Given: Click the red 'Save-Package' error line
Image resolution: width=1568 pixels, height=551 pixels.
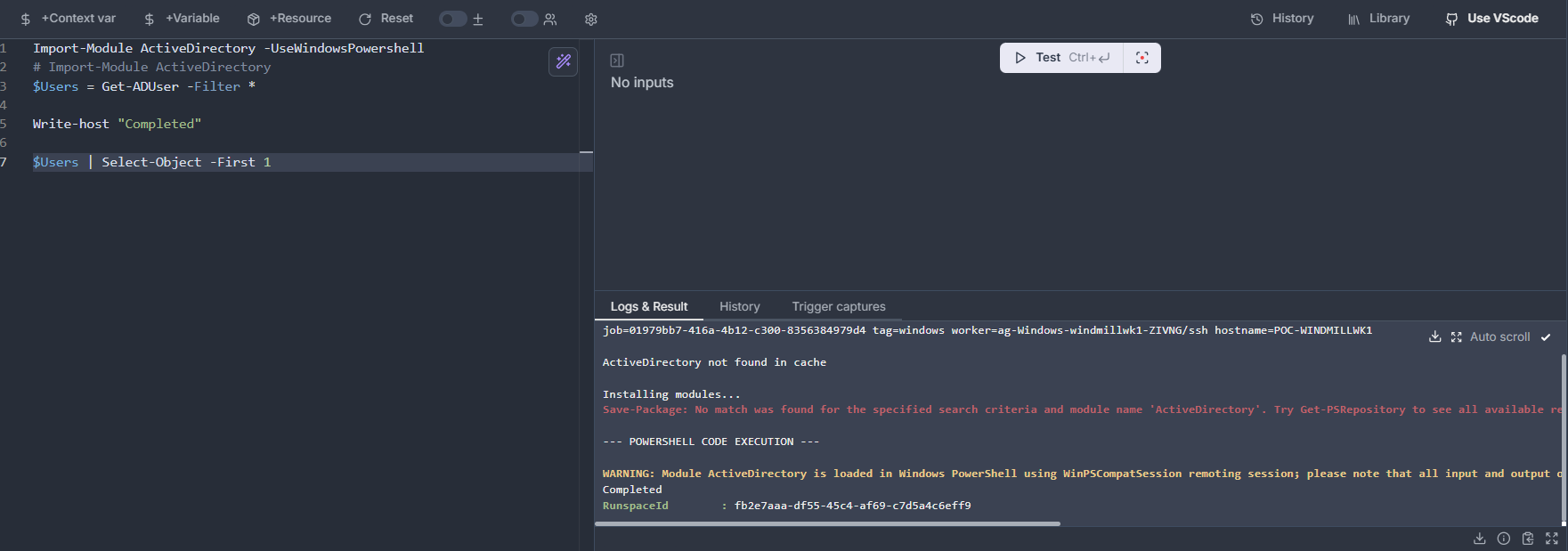Looking at the screenshot, I should pos(1082,409).
